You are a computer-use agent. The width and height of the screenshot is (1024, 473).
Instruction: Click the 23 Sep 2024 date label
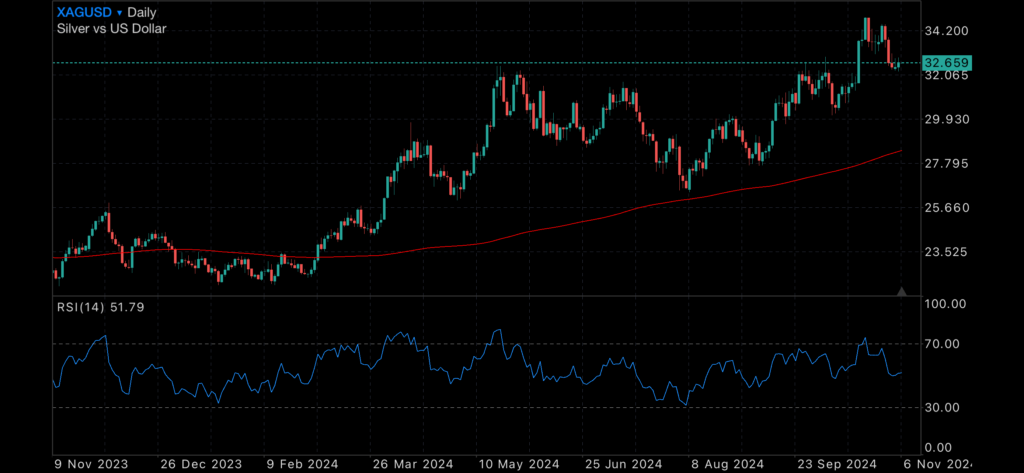[x=837, y=465]
